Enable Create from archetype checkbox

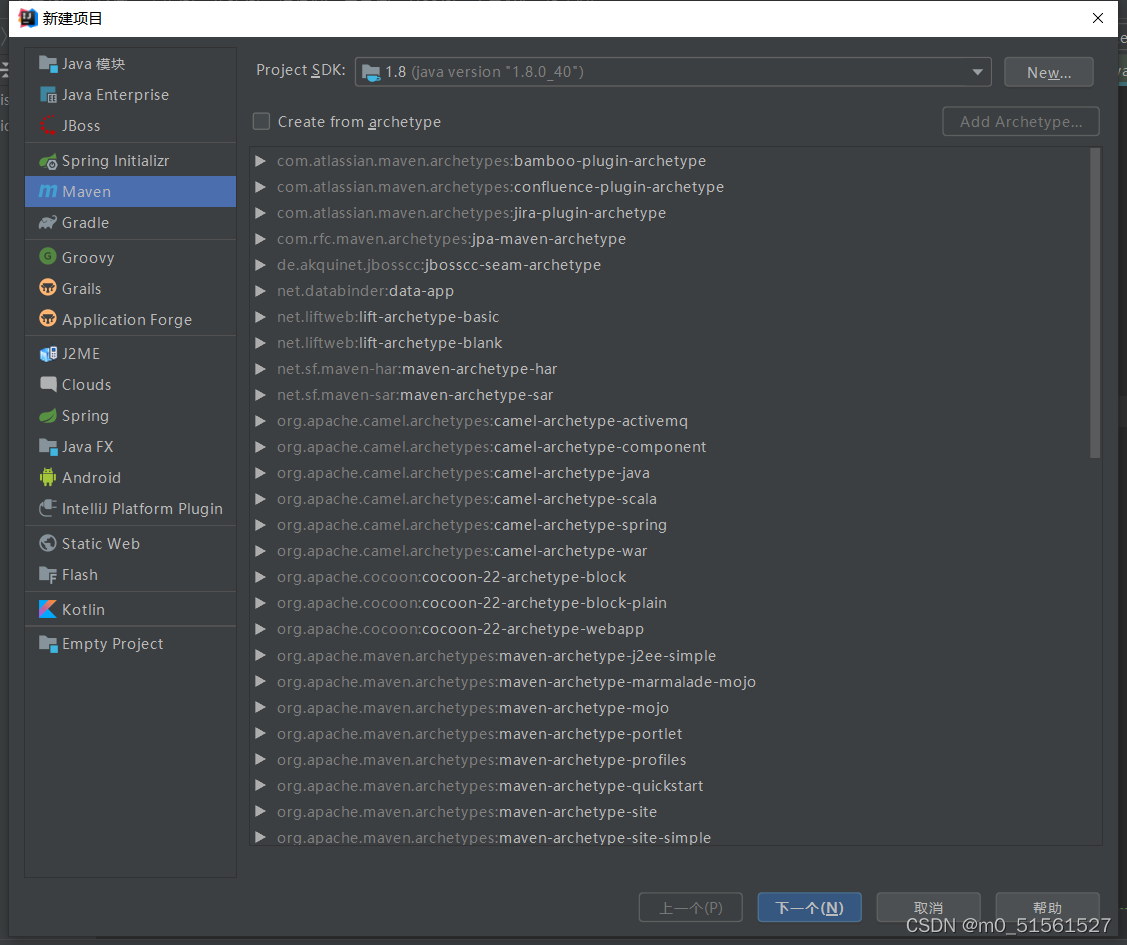[x=262, y=121]
